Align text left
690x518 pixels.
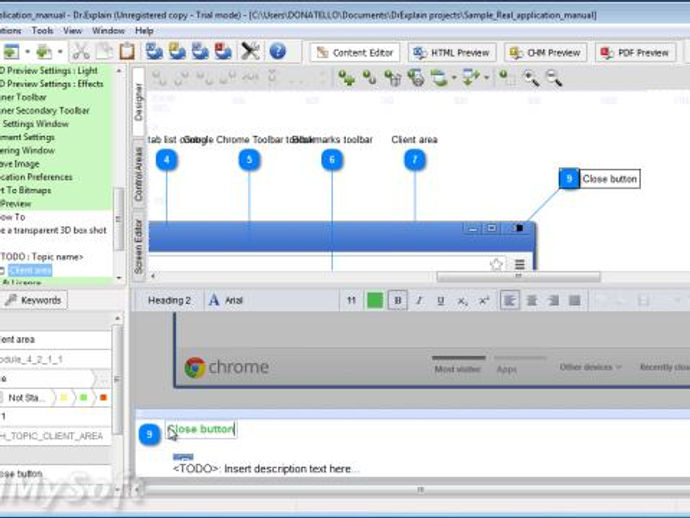pos(510,301)
